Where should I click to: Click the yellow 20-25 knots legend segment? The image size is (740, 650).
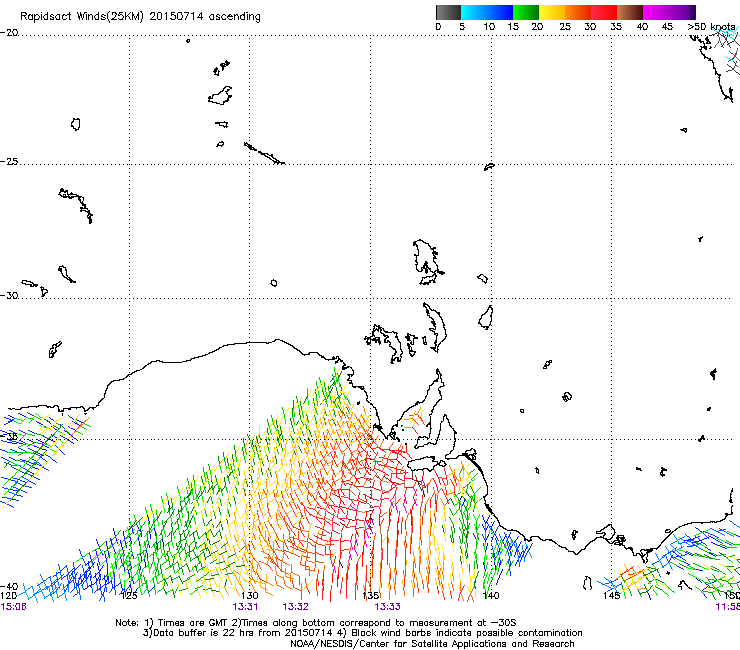(552, 12)
